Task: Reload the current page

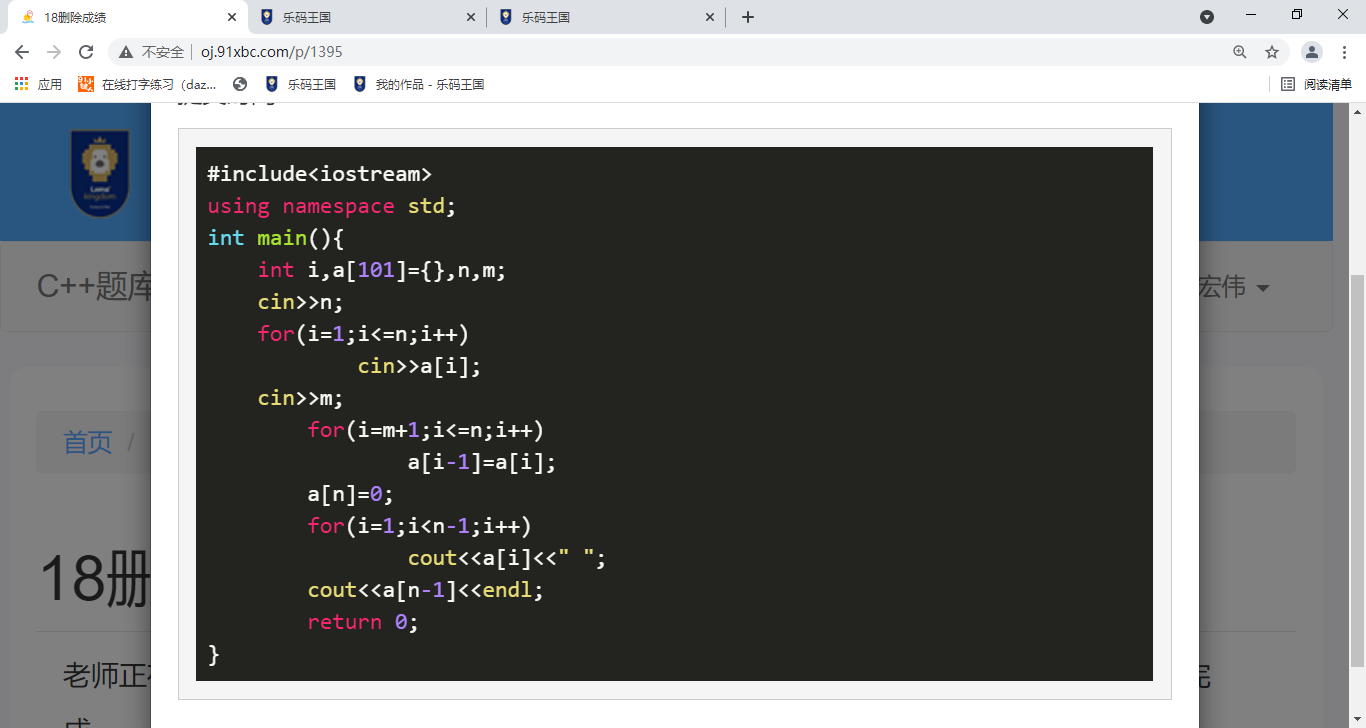Action: (x=86, y=52)
